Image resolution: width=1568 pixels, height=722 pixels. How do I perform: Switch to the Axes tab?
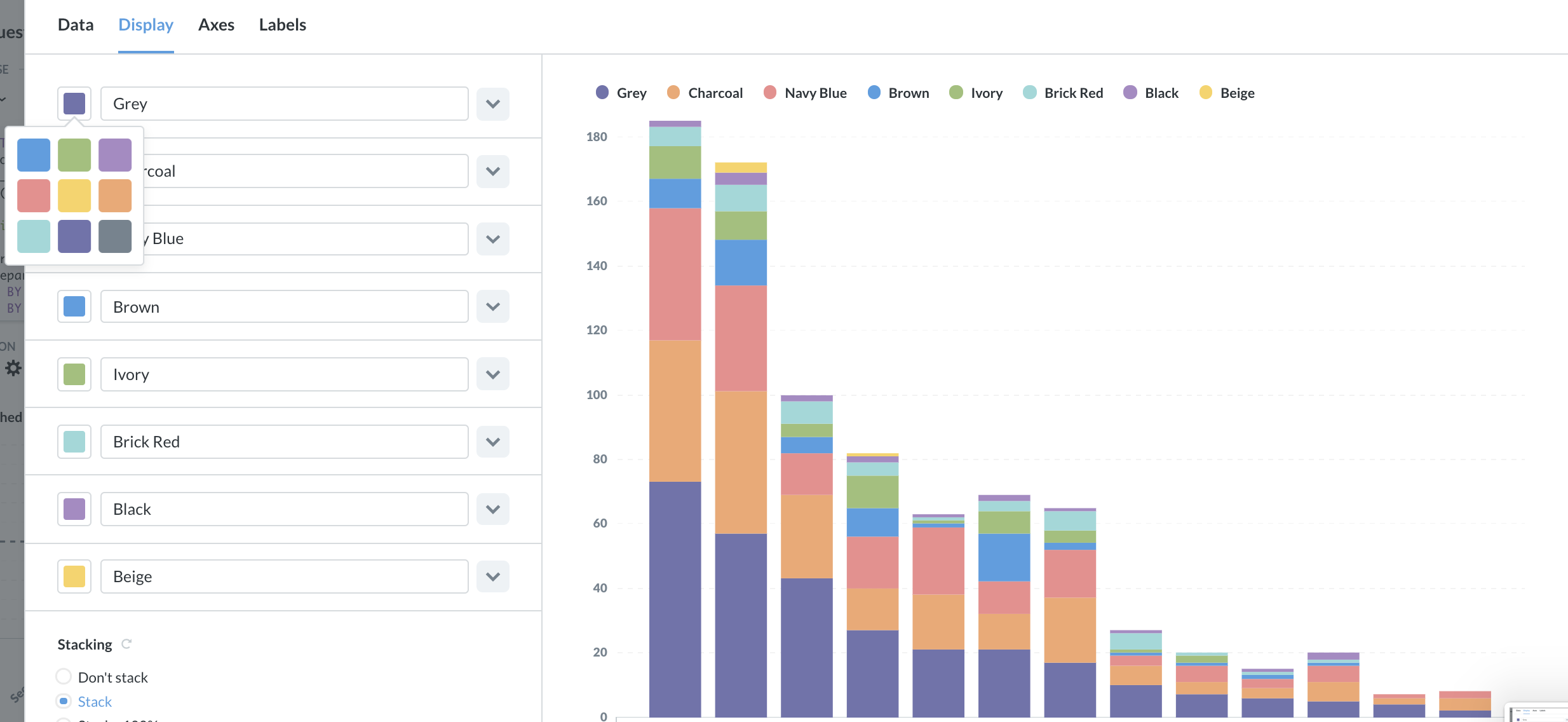coord(216,25)
